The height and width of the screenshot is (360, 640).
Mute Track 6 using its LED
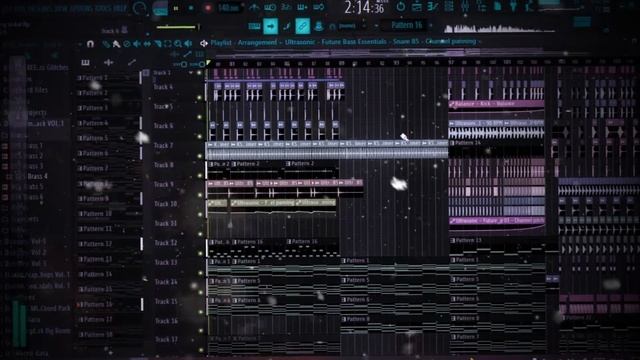pyautogui.click(x=200, y=136)
